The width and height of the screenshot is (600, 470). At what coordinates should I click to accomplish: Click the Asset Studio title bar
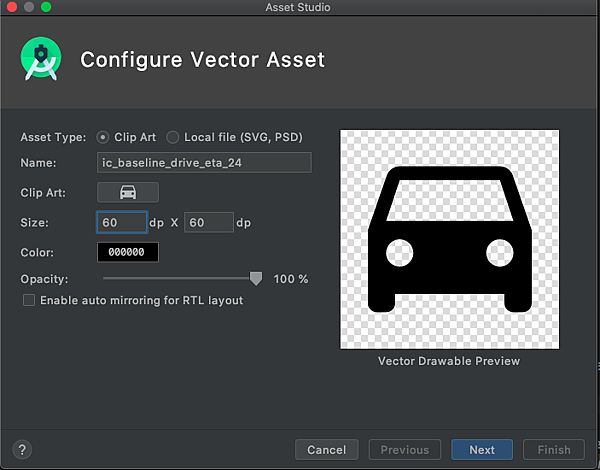[300, 7]
